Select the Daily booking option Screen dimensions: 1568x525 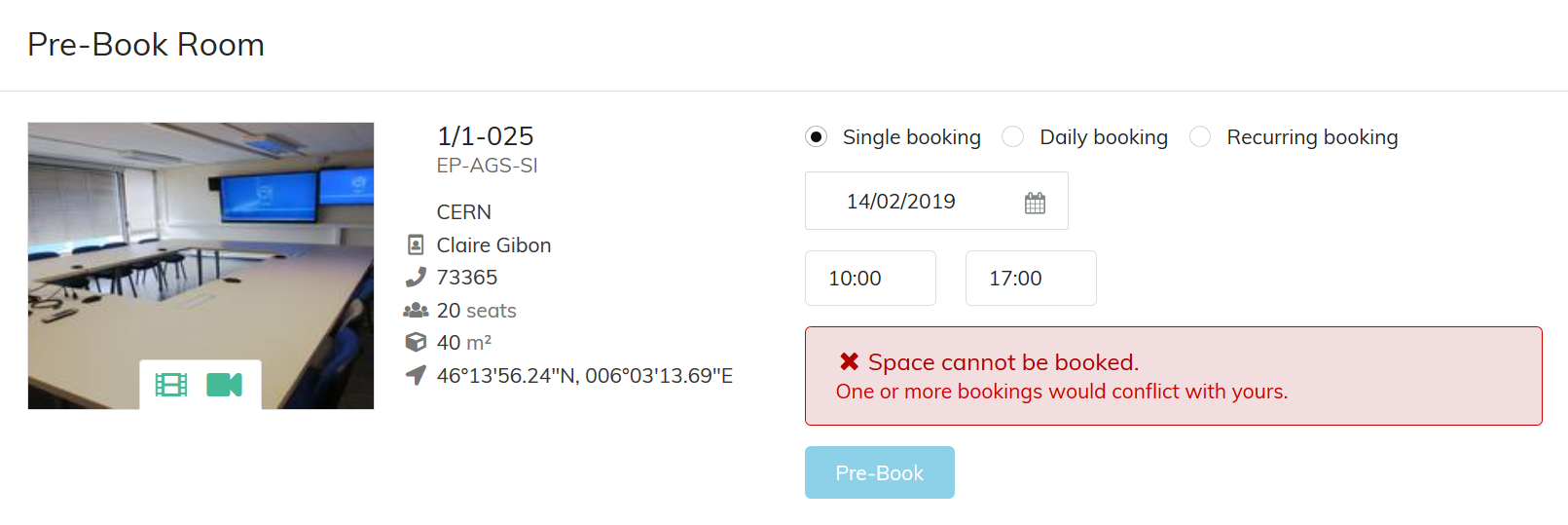(1012, 136)
